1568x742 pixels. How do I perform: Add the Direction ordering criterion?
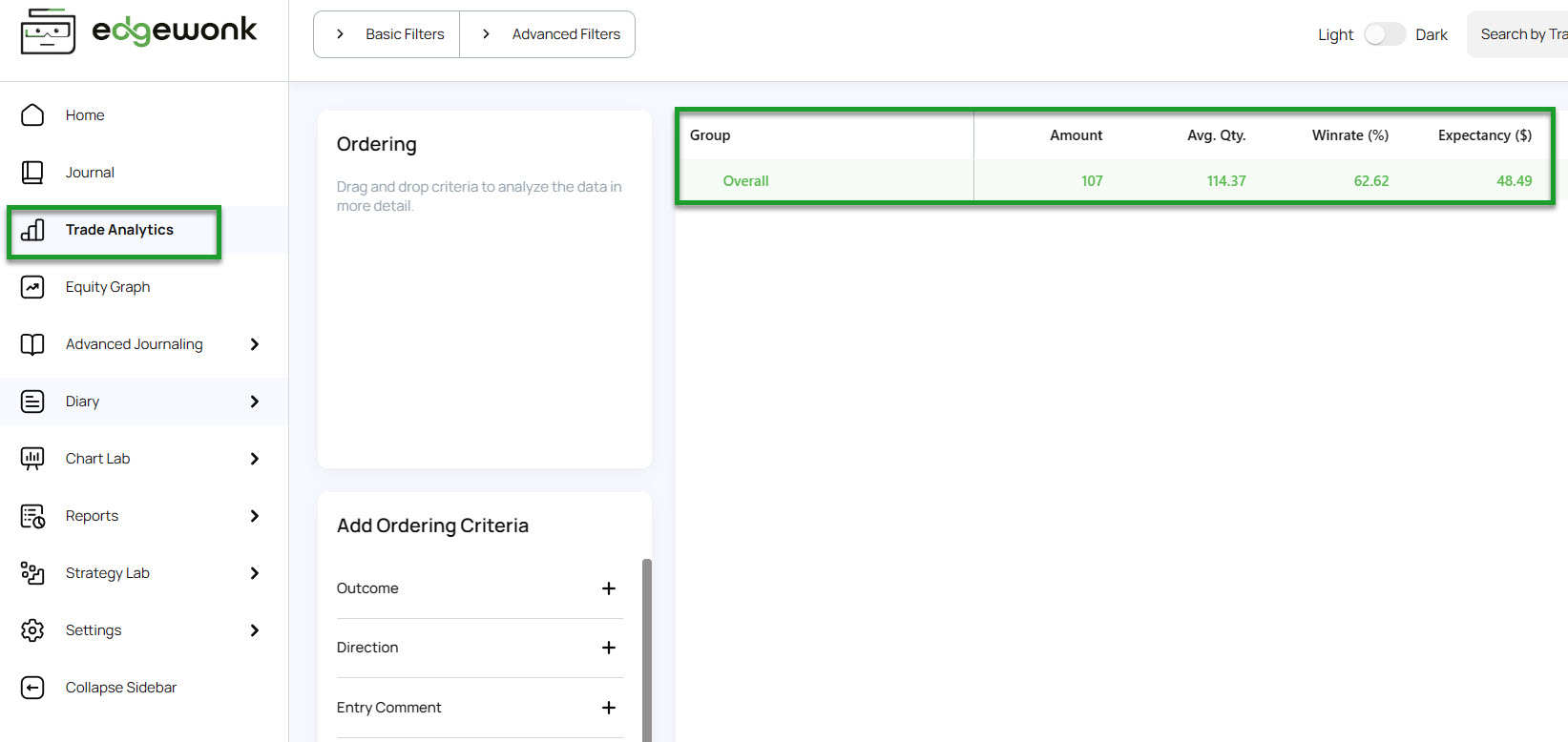point(609,648)
